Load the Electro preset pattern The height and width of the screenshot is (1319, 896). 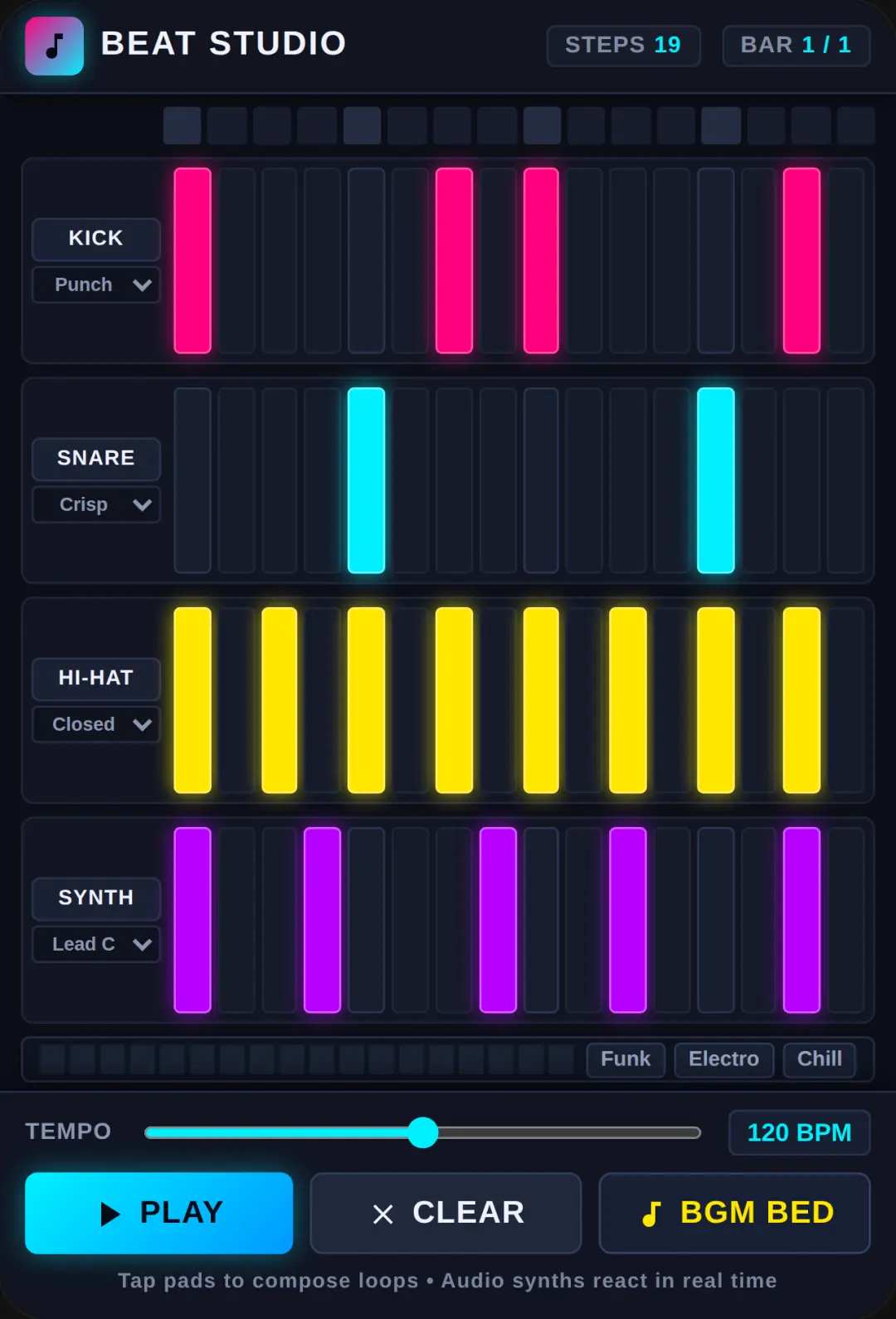723,1059
